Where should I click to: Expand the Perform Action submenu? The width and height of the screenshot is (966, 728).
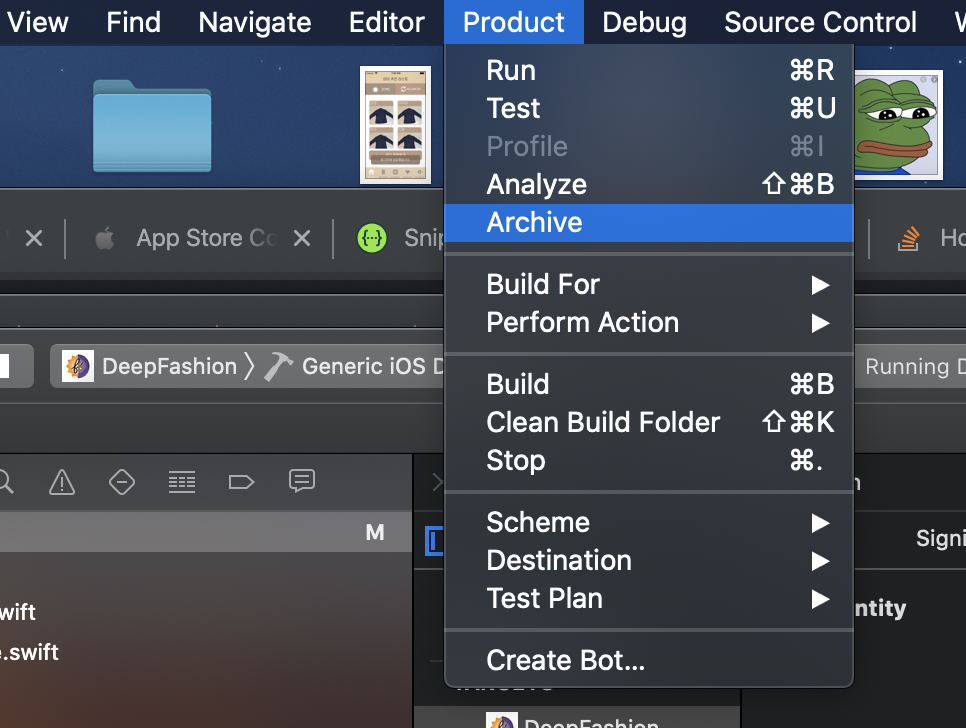click(x=649, y=323)
